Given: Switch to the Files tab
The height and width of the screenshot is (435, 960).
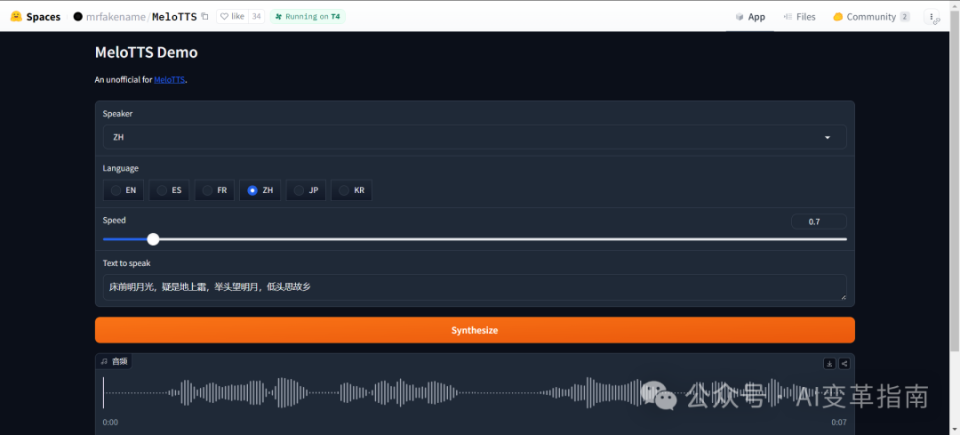Looking at the screenshot, I should pyautogui.click(x=799, y=17).
